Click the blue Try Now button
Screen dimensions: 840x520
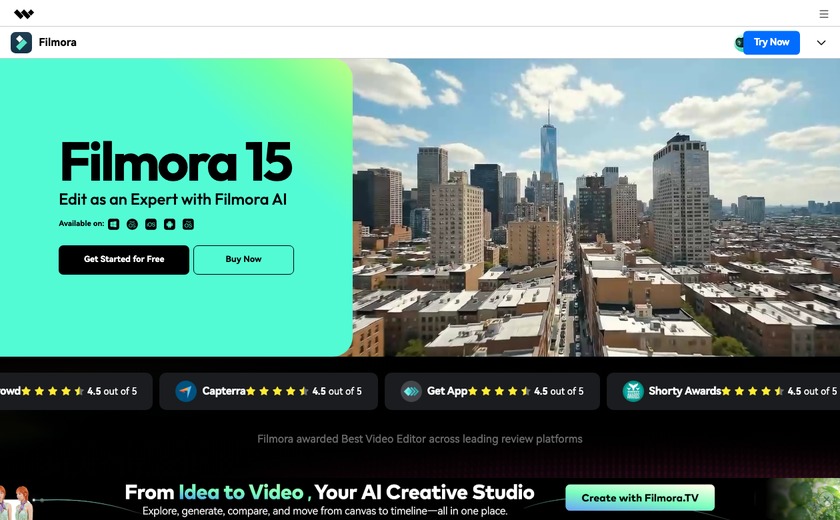771,42
